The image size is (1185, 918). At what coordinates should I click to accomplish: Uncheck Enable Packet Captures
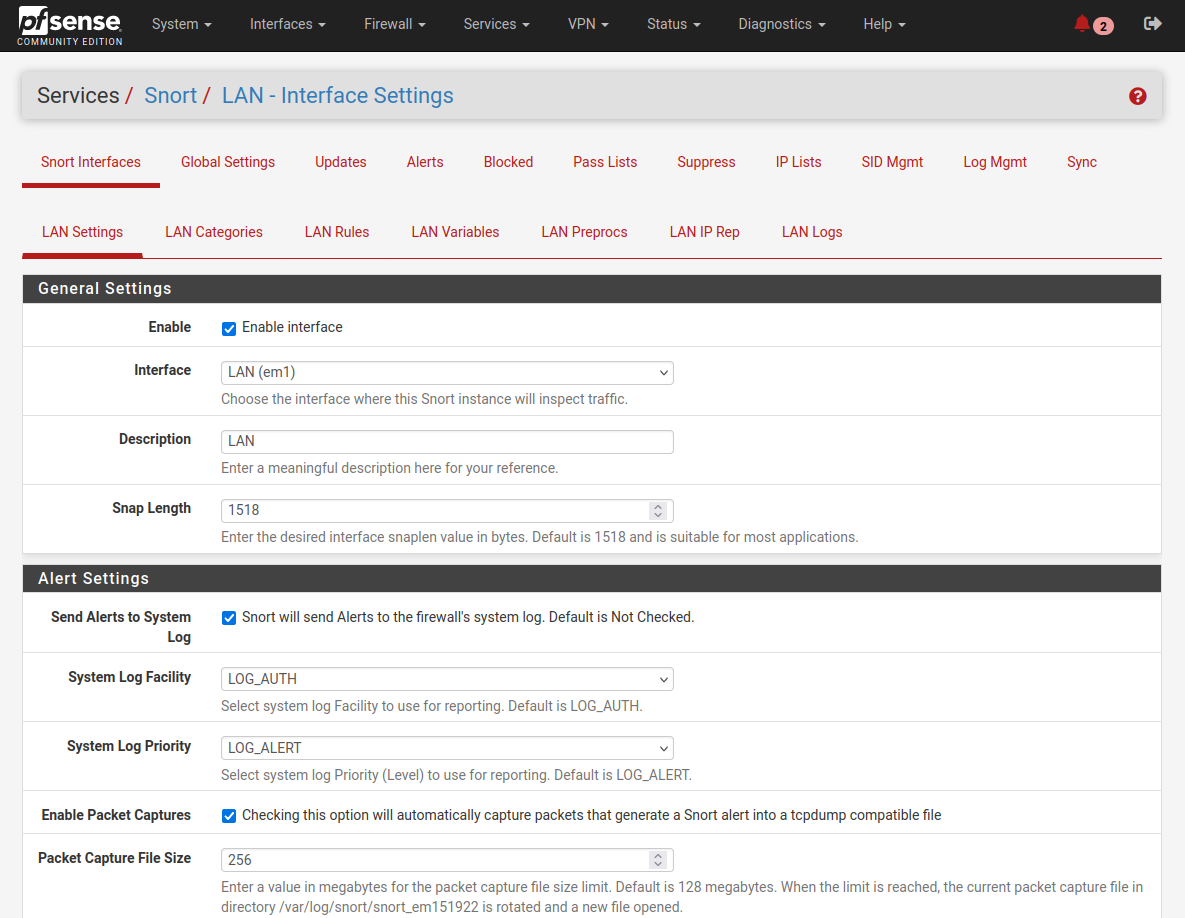point(229,815)
